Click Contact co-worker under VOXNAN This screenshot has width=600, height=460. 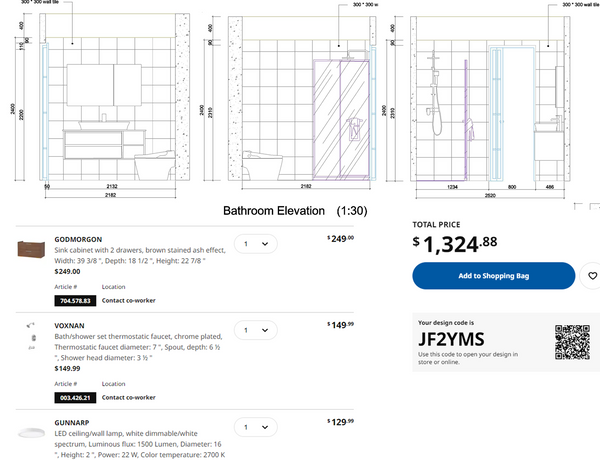[x=129, y=397]
